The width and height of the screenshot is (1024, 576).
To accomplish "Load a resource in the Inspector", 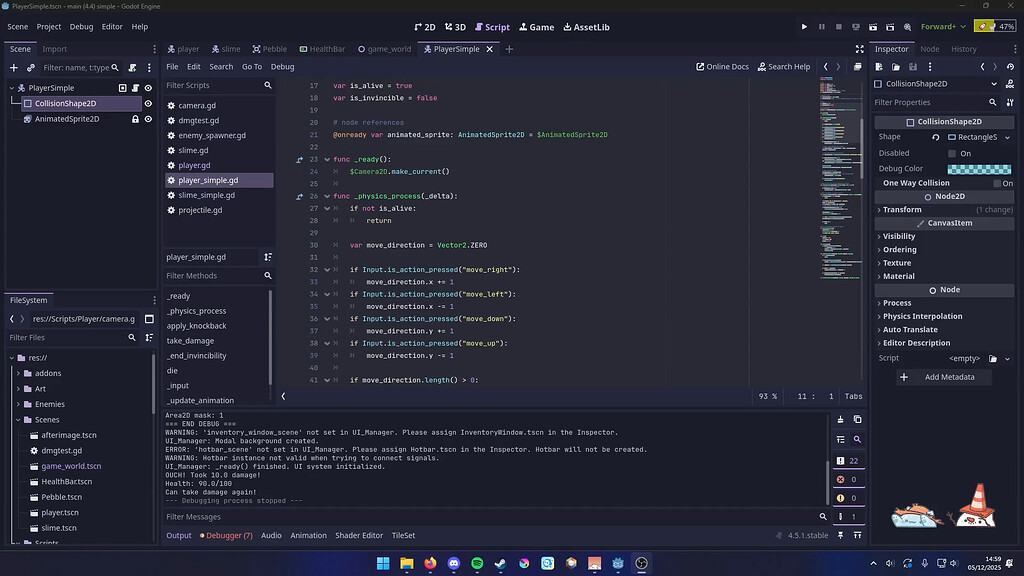I will 896,67.
